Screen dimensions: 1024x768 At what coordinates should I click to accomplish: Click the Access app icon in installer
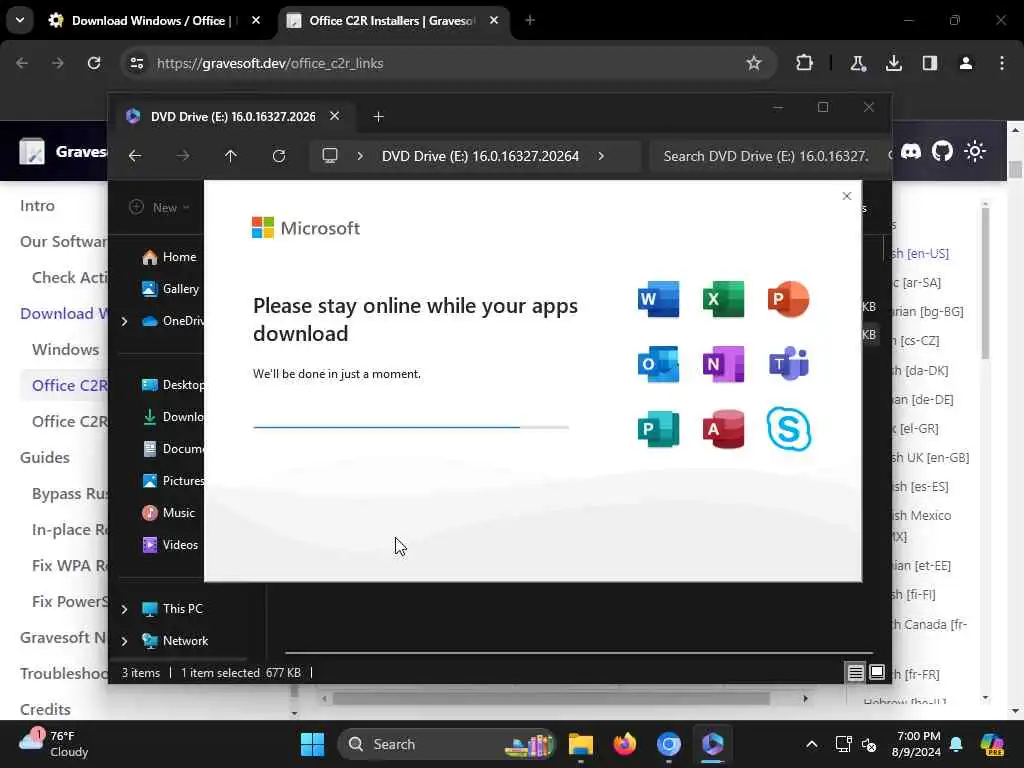(723, 429)
